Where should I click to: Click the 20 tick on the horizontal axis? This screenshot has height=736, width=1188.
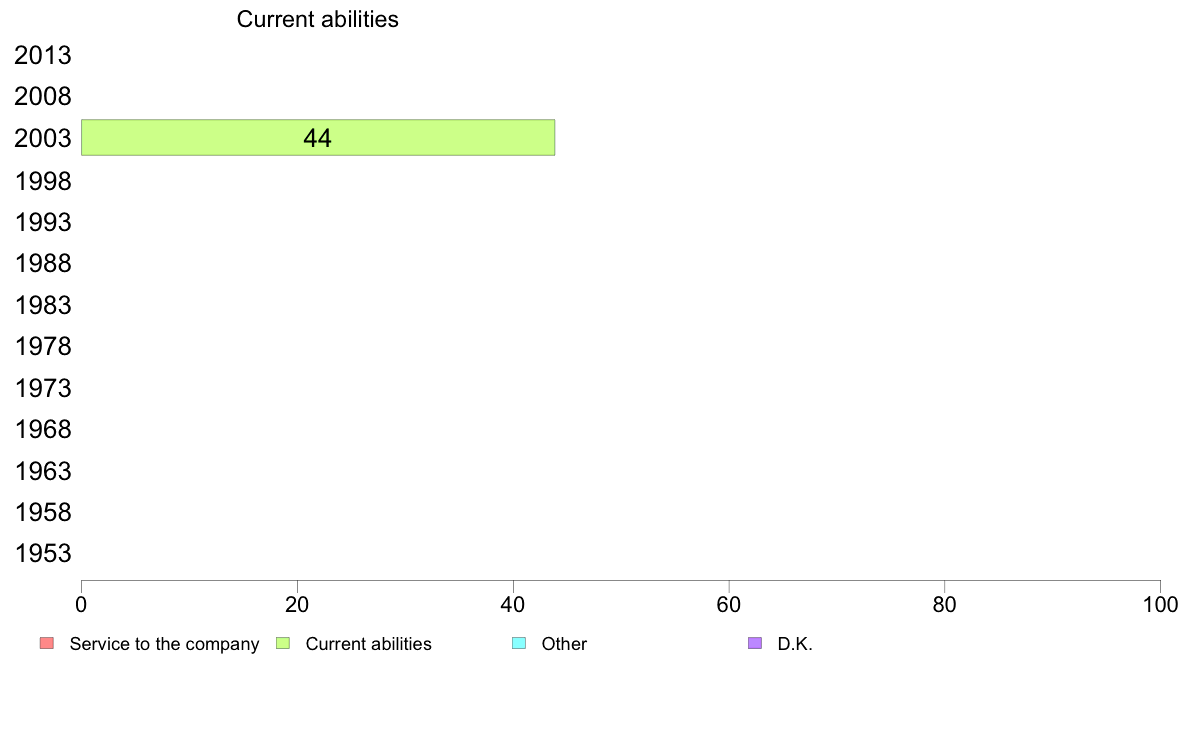297,604
